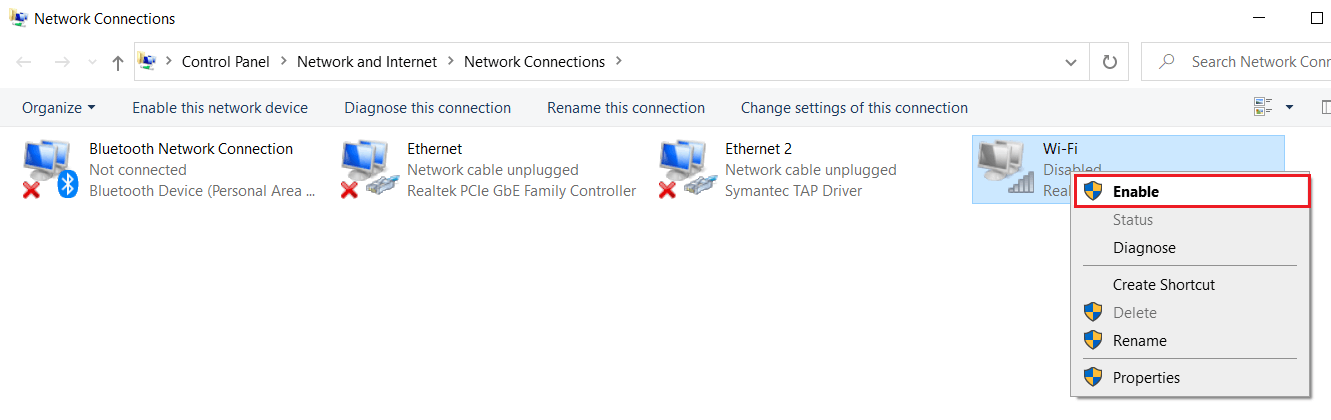Expand the address bar history dropdown
The image size is (1331, 420).
coord(1071,62)
